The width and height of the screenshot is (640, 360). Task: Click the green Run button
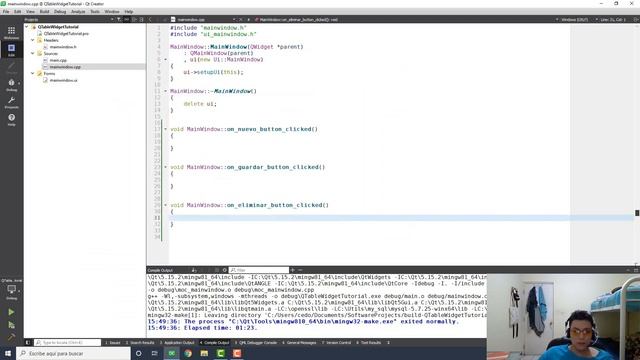(11, 312)
